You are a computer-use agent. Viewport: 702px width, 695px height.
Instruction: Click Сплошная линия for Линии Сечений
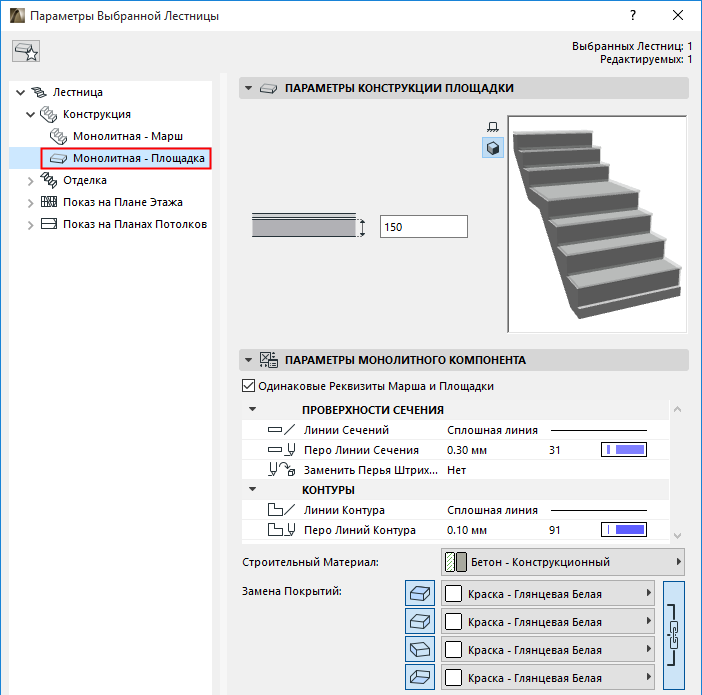pos(492,430)
